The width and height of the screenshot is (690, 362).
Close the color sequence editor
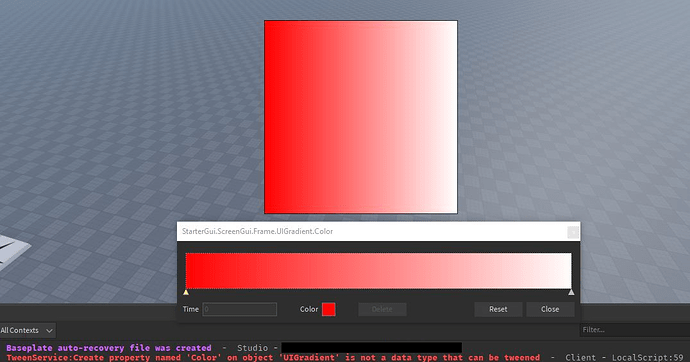pyautogui.click(x=550, y=309)
